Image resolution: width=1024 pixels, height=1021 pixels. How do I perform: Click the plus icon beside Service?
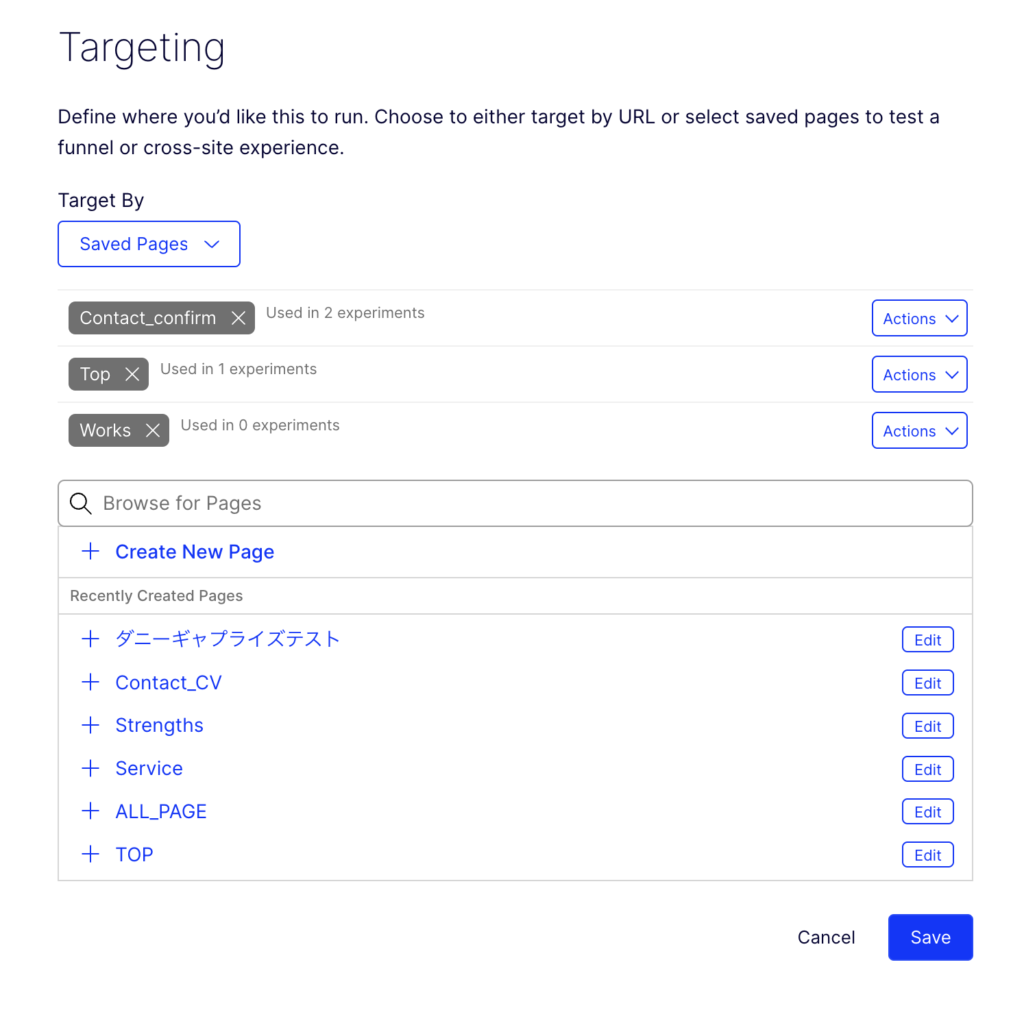coord(90,768)
